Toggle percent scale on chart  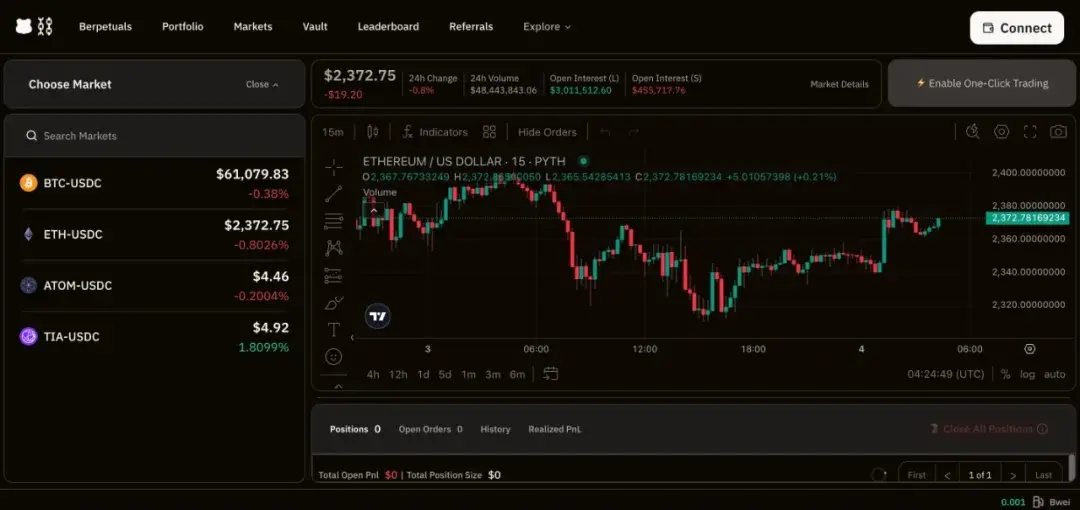(x=1005, y=374)
